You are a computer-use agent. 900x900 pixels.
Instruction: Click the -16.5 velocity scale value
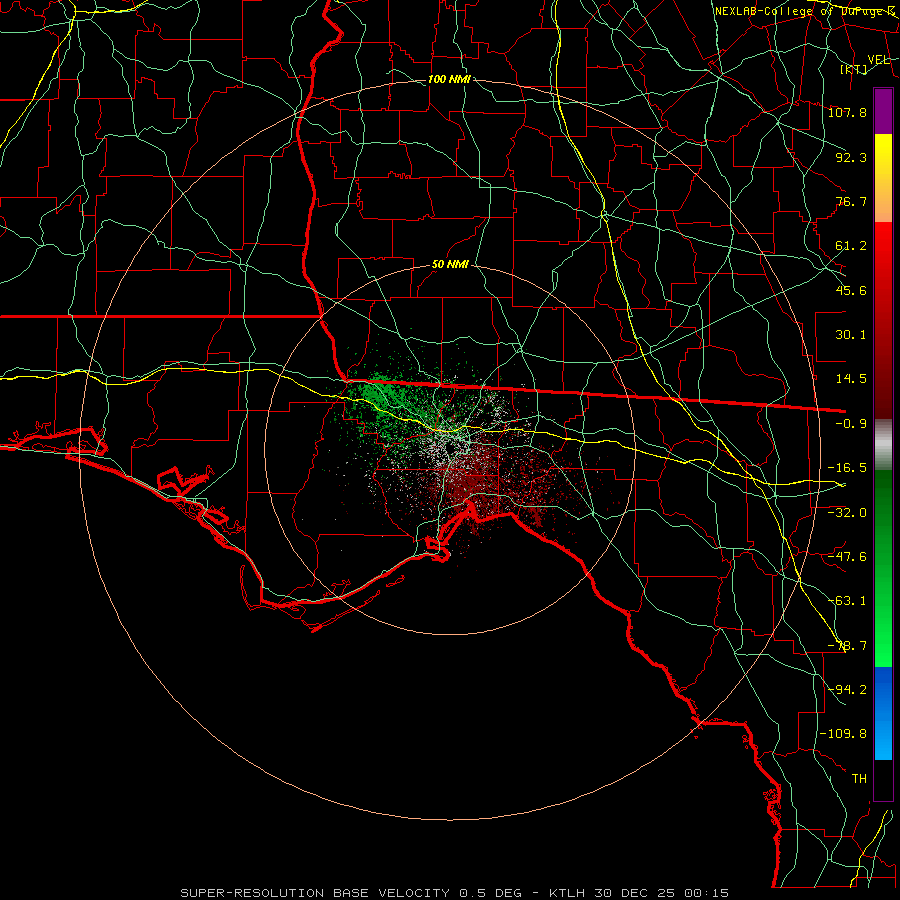pos(847,468)
